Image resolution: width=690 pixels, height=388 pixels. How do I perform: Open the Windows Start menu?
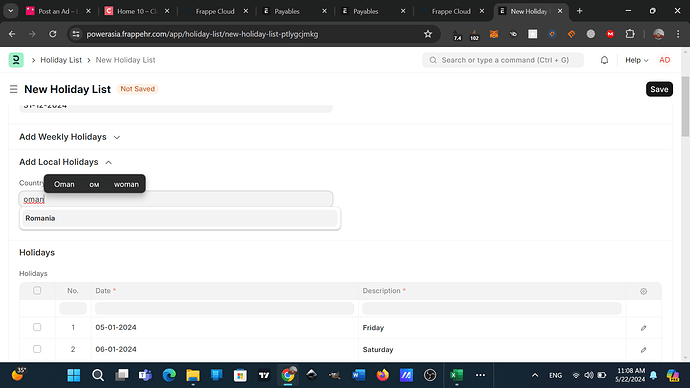[73, 375]
